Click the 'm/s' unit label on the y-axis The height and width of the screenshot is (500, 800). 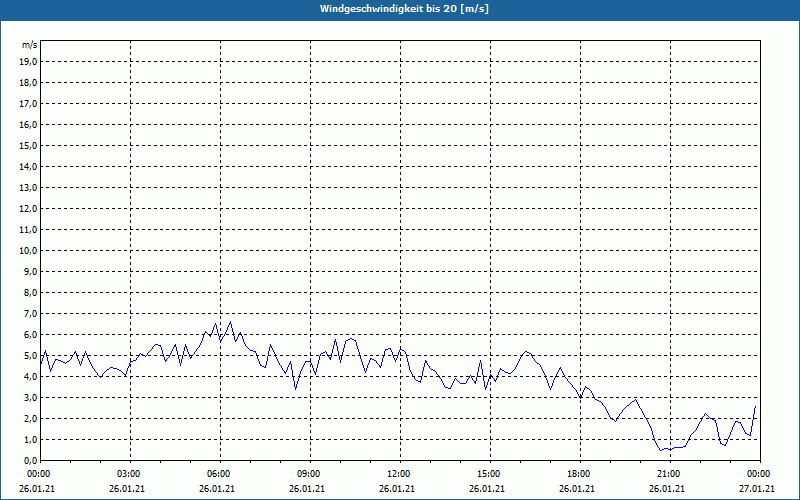[30, 45]
